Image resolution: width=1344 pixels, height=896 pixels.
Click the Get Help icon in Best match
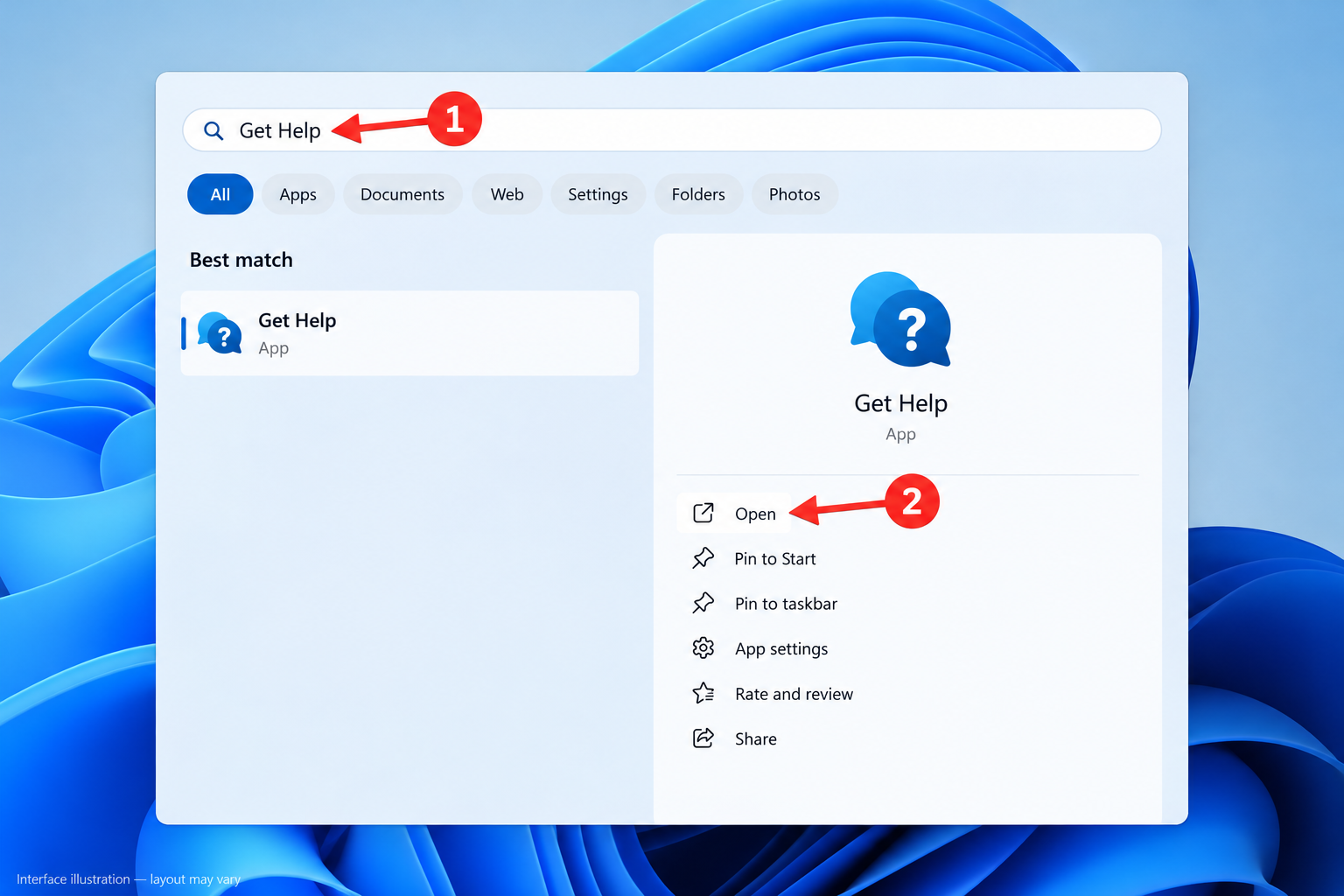point(220,332)
